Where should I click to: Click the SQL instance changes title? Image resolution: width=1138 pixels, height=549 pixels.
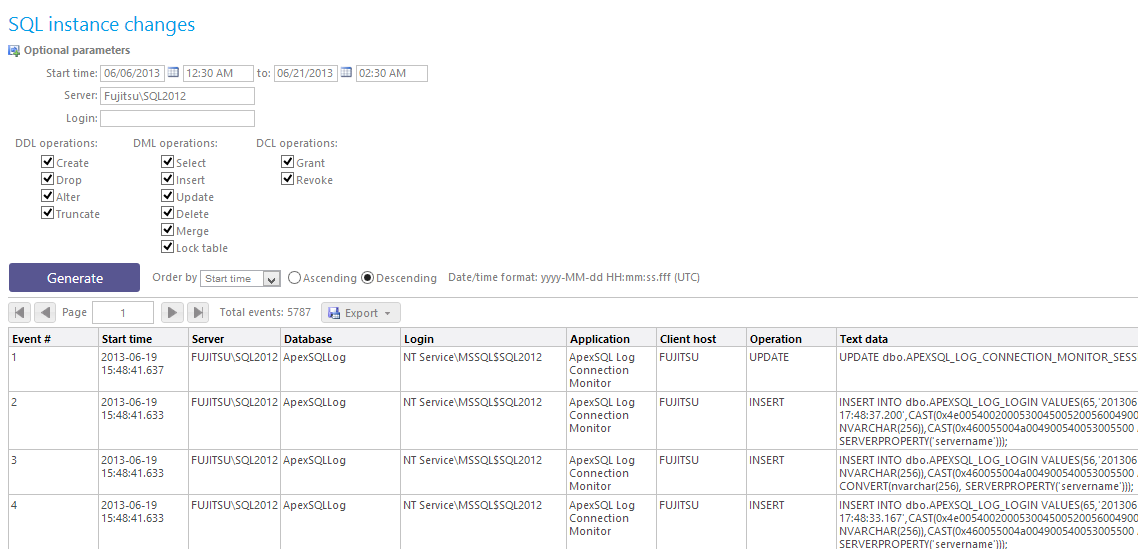pyautogui.click(x=101, y=24)
